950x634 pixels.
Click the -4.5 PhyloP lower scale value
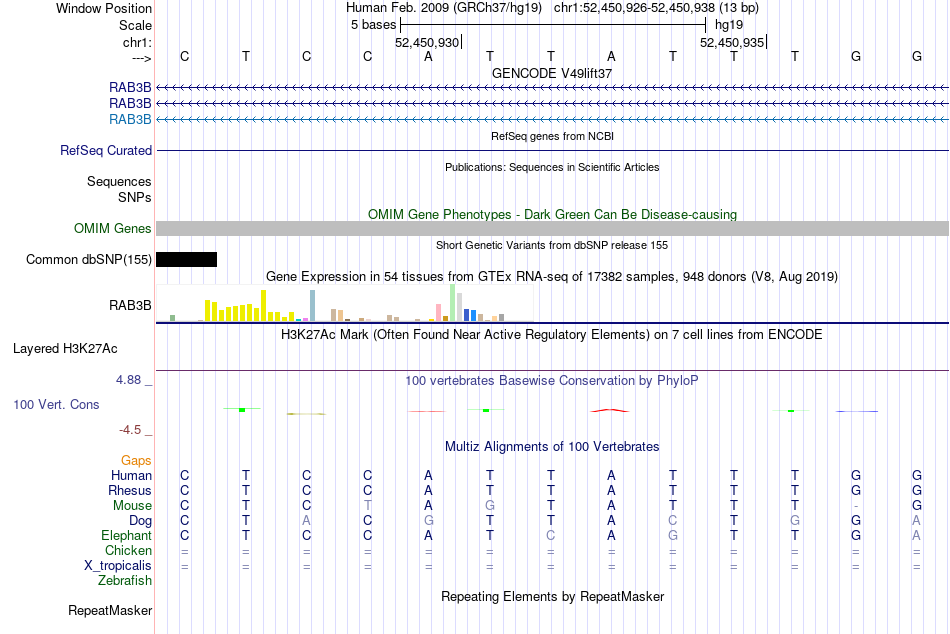(130, 430)
